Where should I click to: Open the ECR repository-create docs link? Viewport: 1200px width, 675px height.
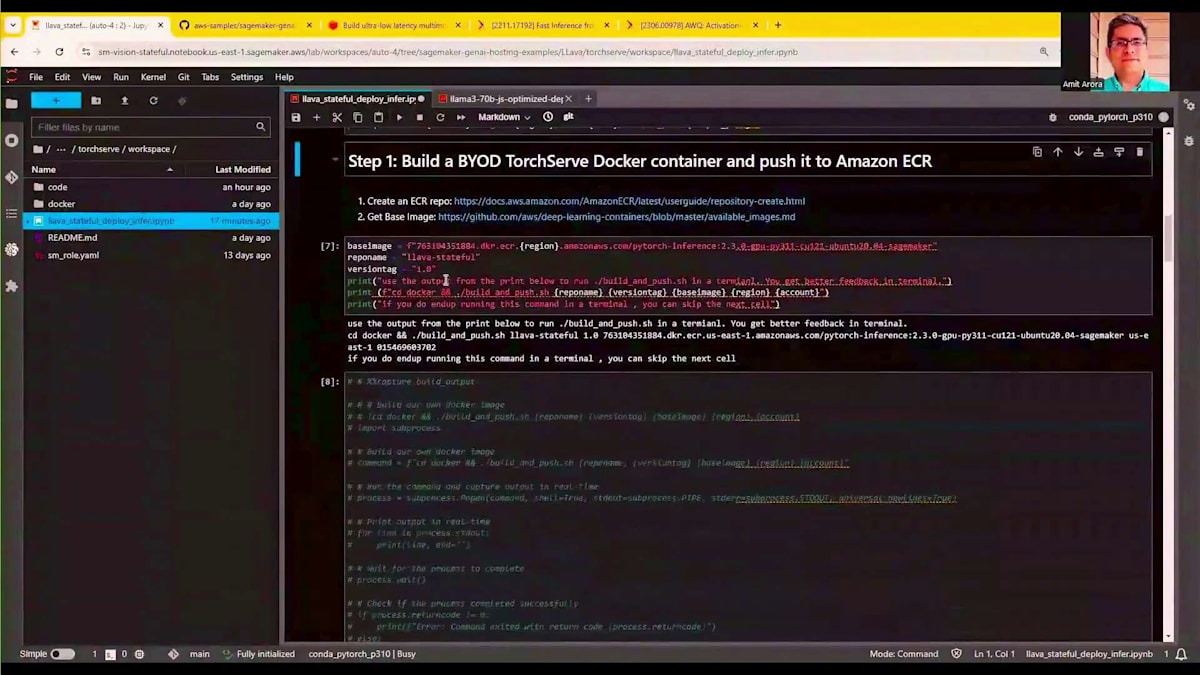[629, 201]
